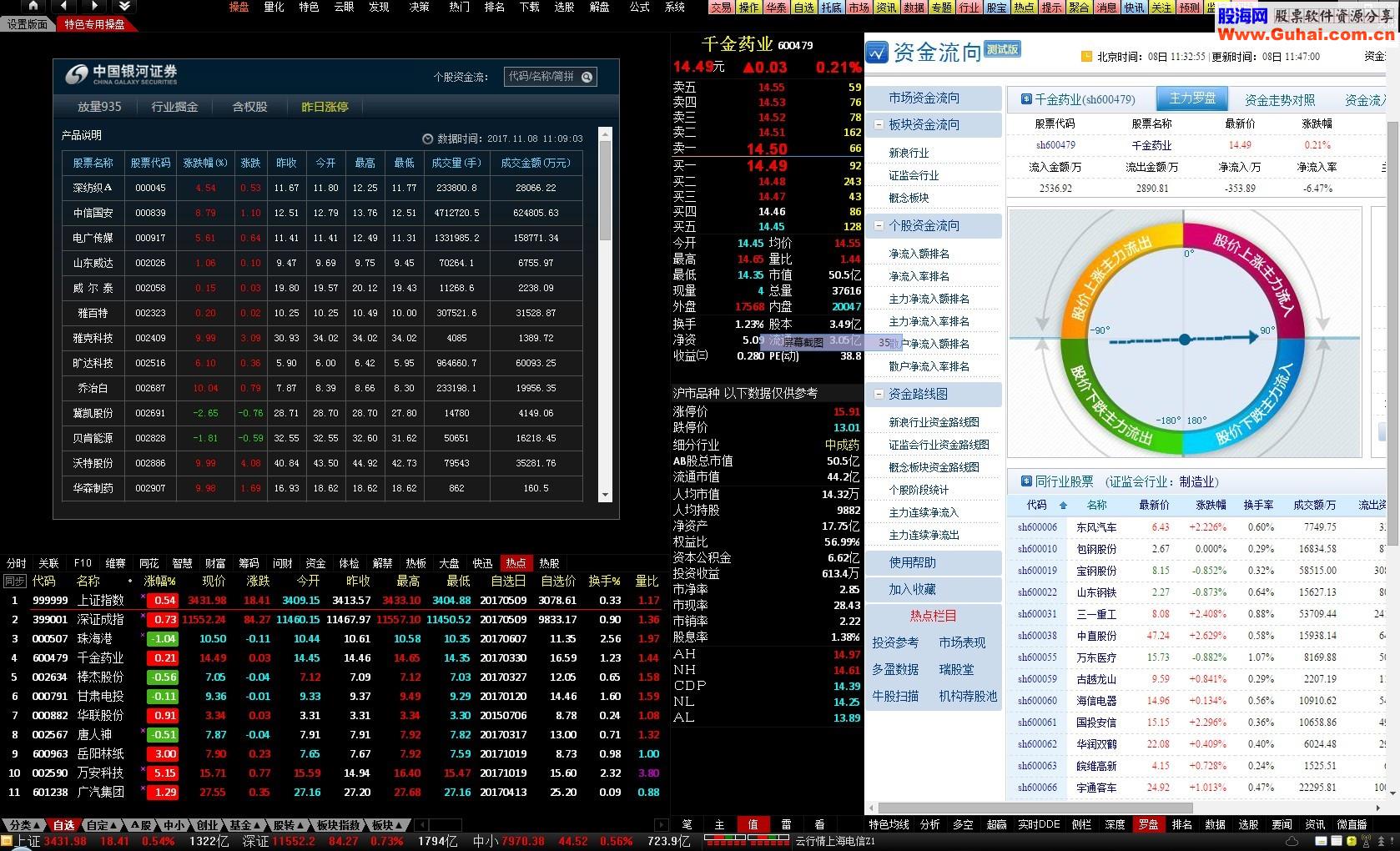Click the sort arrow next to 代码 in 同行业股票
The height and width of the screenshot is (851, 1400).
[1063, 506]
